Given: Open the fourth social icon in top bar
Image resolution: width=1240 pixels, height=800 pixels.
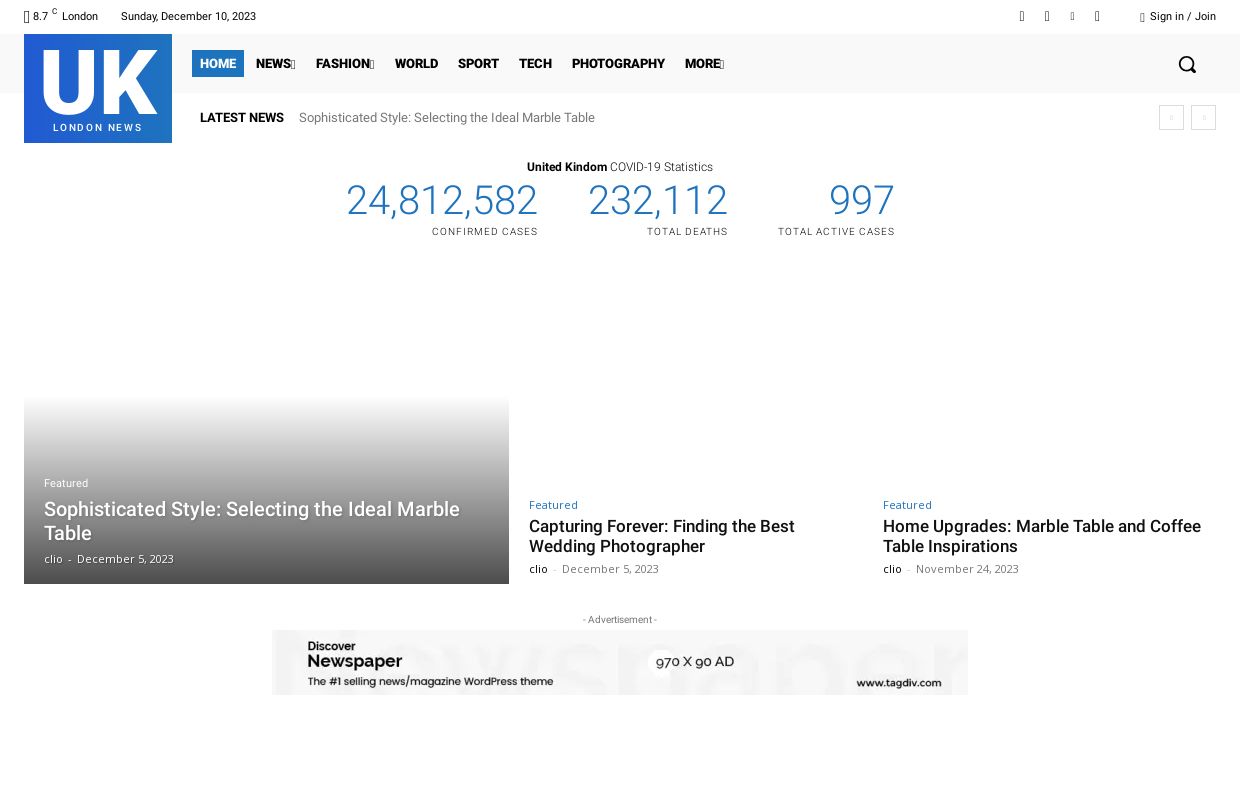Looking at the screenshot, I should coord(1097,16).
